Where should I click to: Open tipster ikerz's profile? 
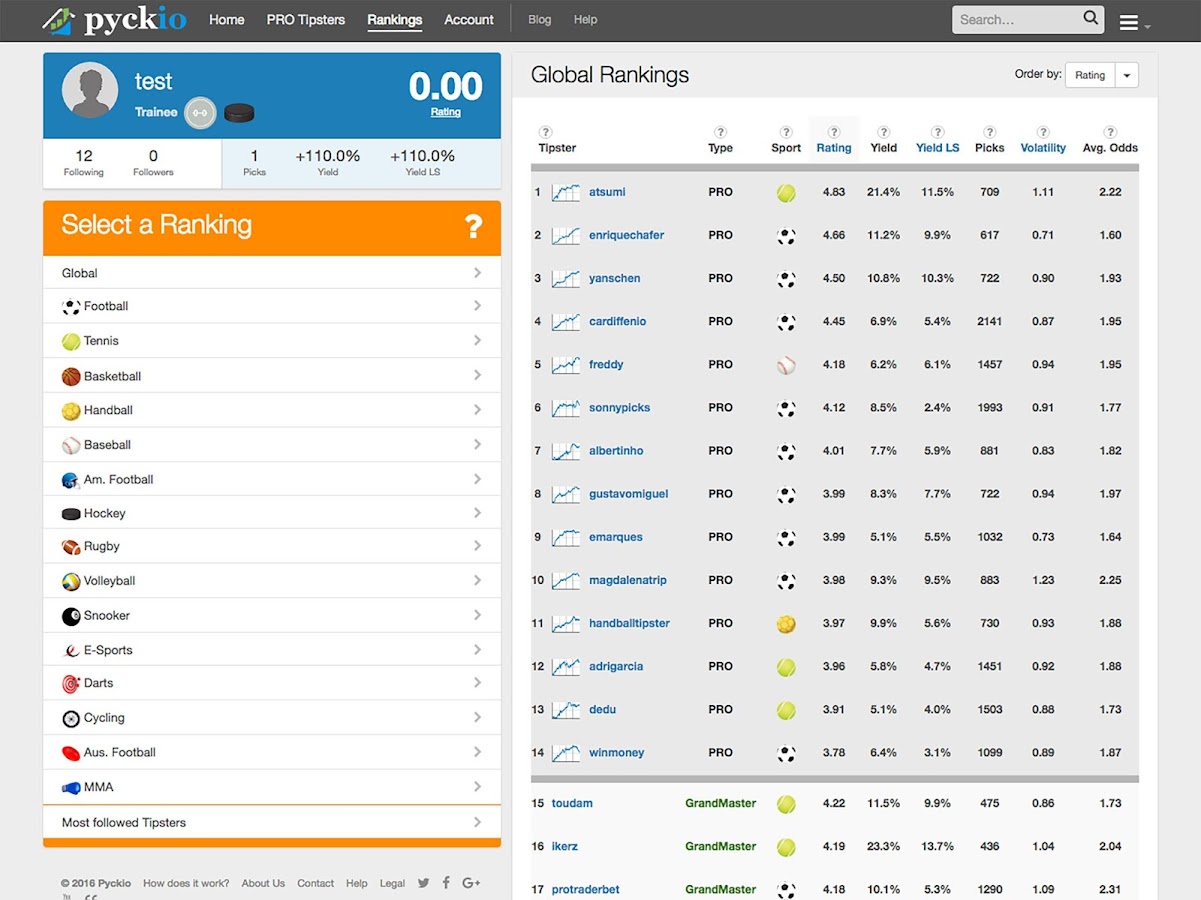pos(565,846)
